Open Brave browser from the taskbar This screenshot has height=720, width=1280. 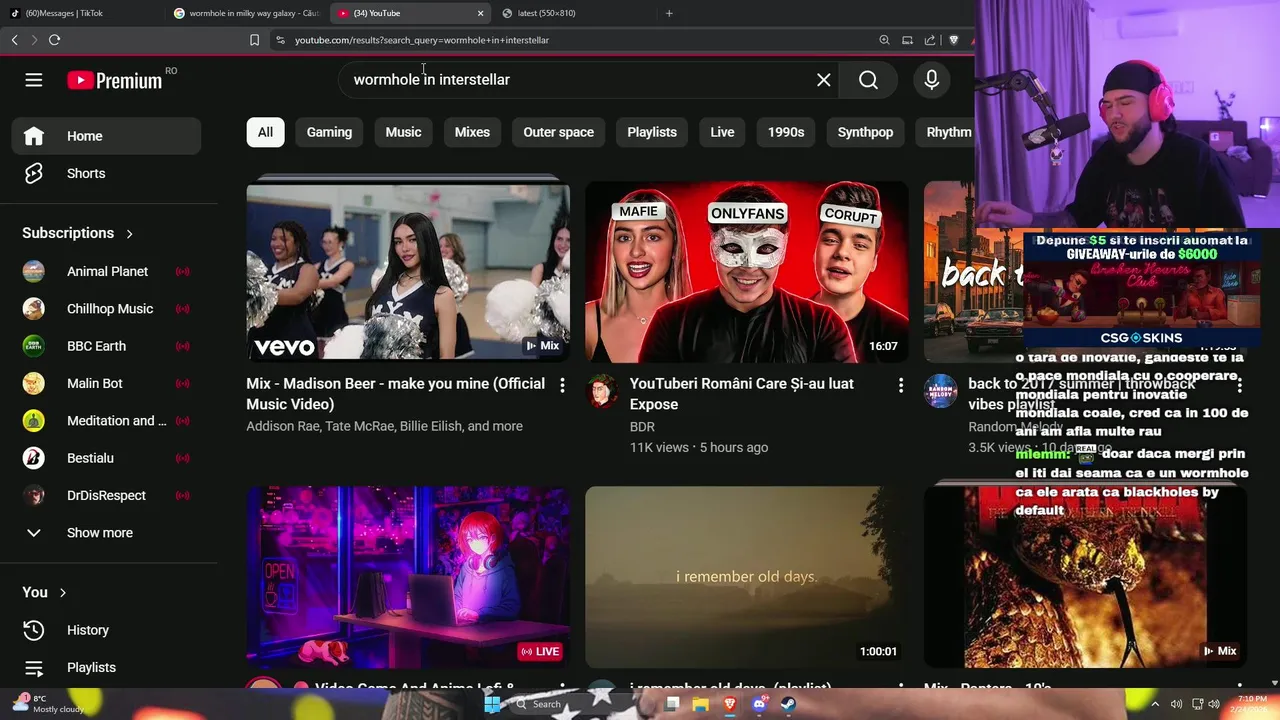click(x=730, y=704)
